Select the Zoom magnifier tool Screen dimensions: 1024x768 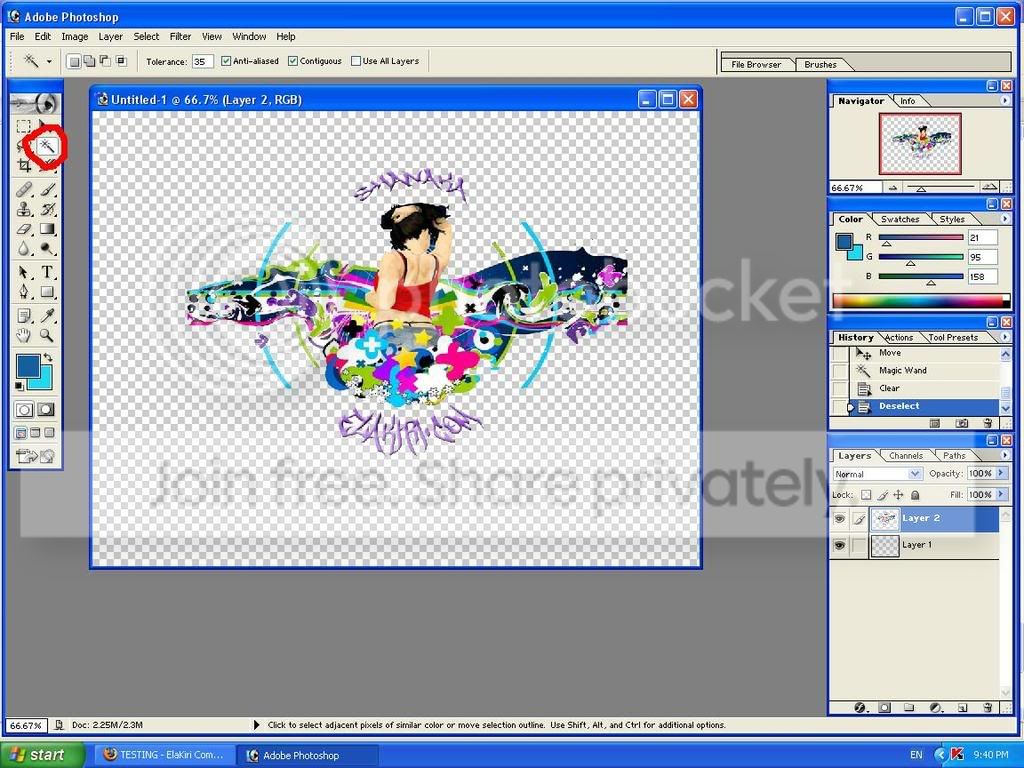pyautogui.click(x=47, y=336)
